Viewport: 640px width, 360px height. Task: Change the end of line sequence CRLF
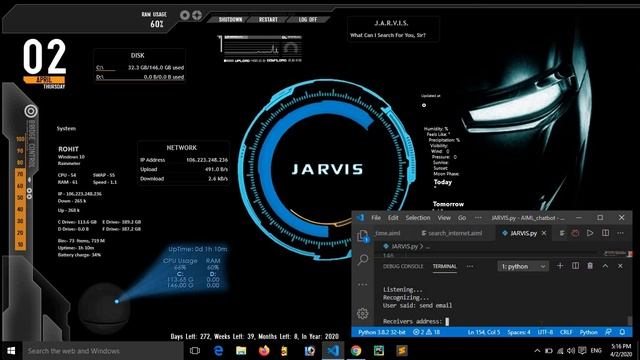[566, 332]
